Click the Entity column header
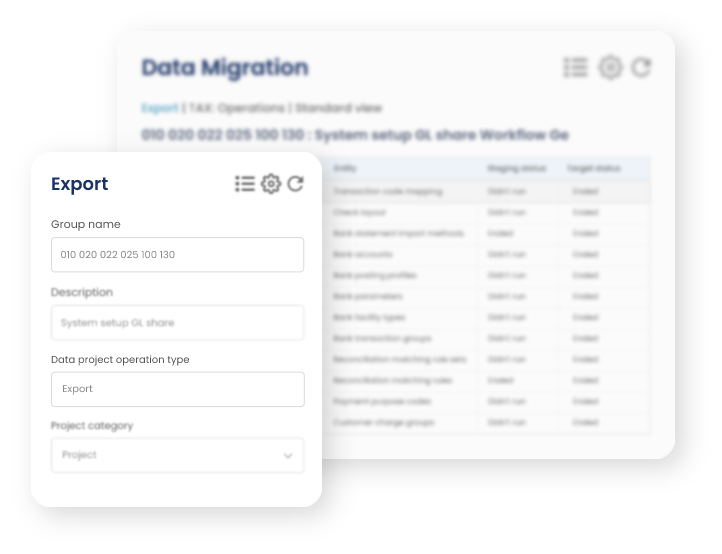Image resolution: width=722 pixels, height=554 pixels. click(345, 169)
